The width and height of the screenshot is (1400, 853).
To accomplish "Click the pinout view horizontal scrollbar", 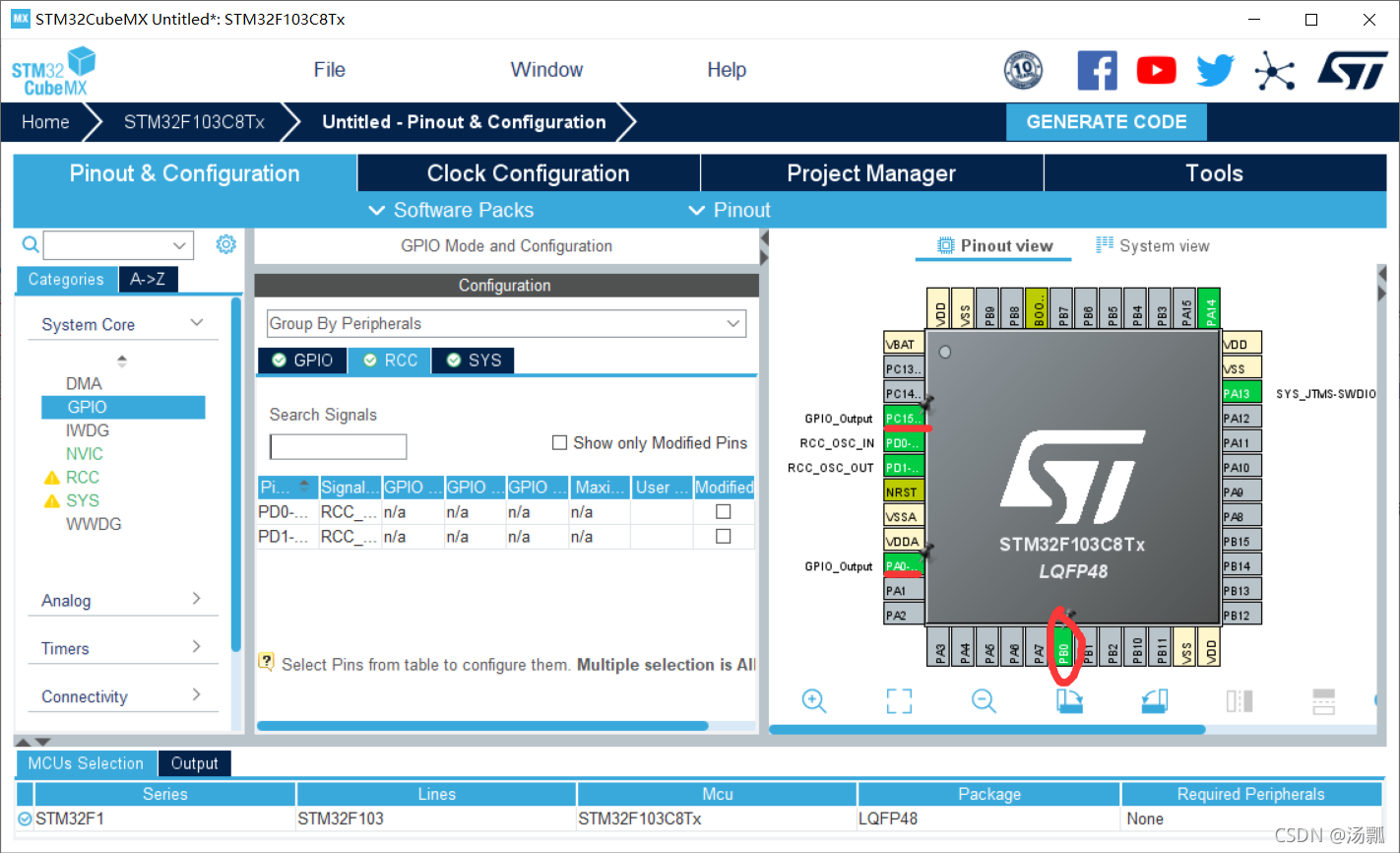I will pos(987,730).
